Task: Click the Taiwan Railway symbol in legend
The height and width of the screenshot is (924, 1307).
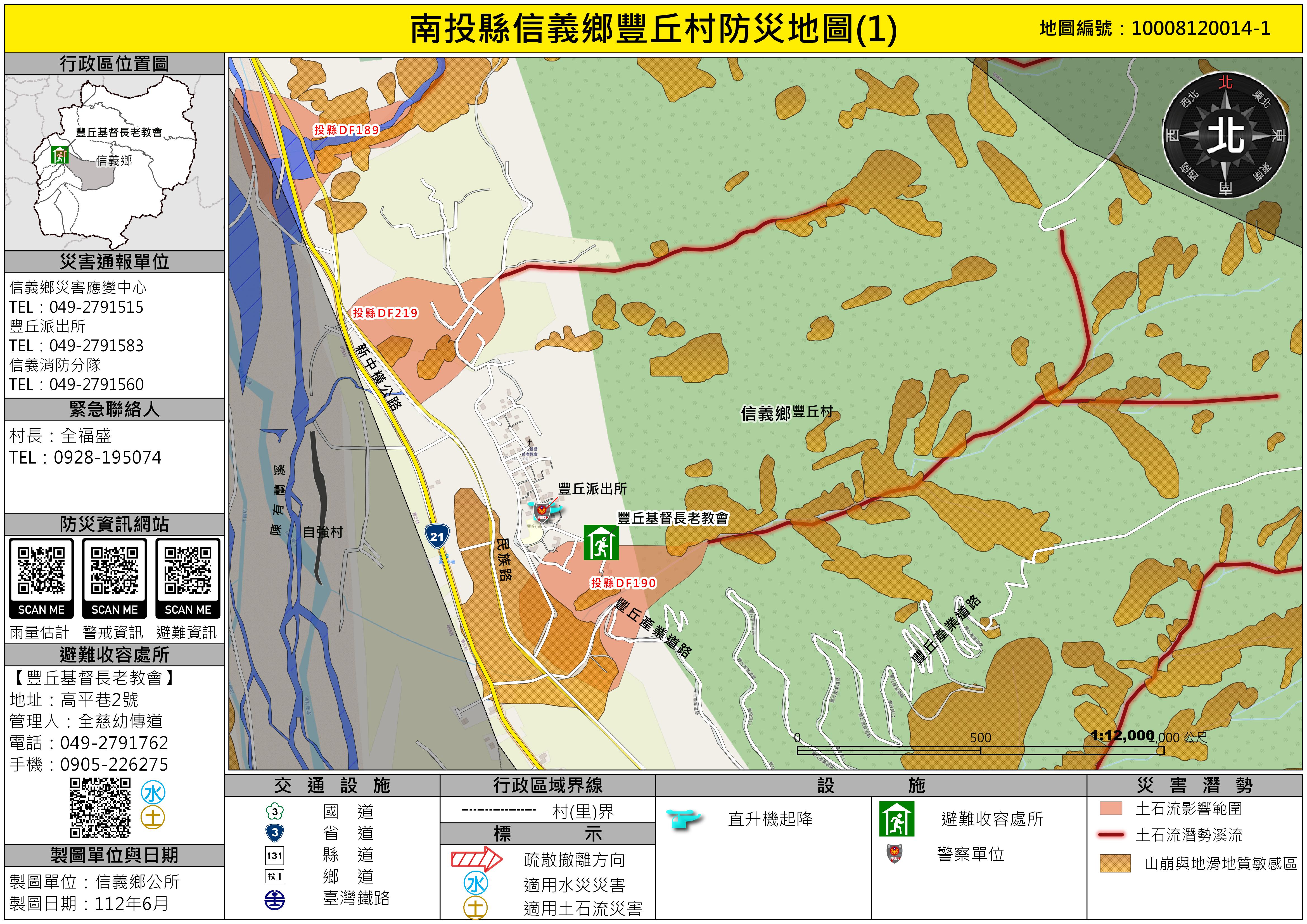Action: click(275, 899)
